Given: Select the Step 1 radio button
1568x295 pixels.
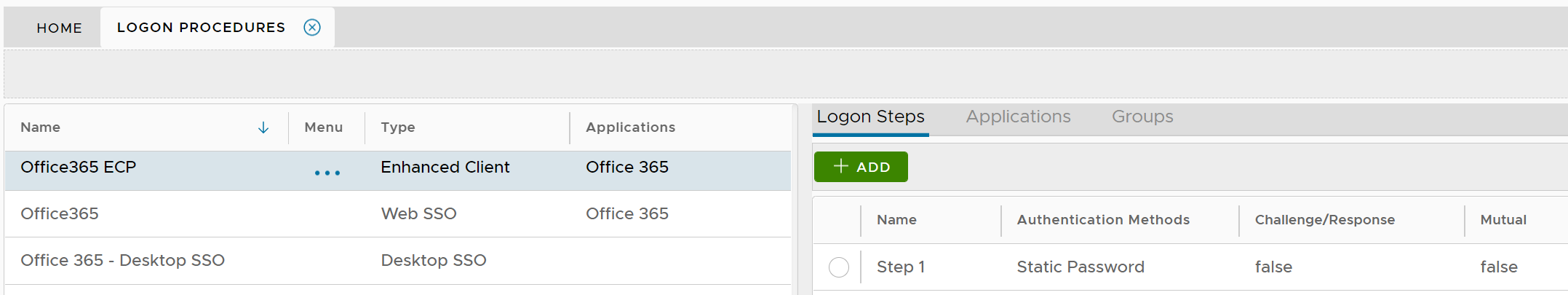Looking at the screenshot, I should pyautogui.click(x=839, y=267).
